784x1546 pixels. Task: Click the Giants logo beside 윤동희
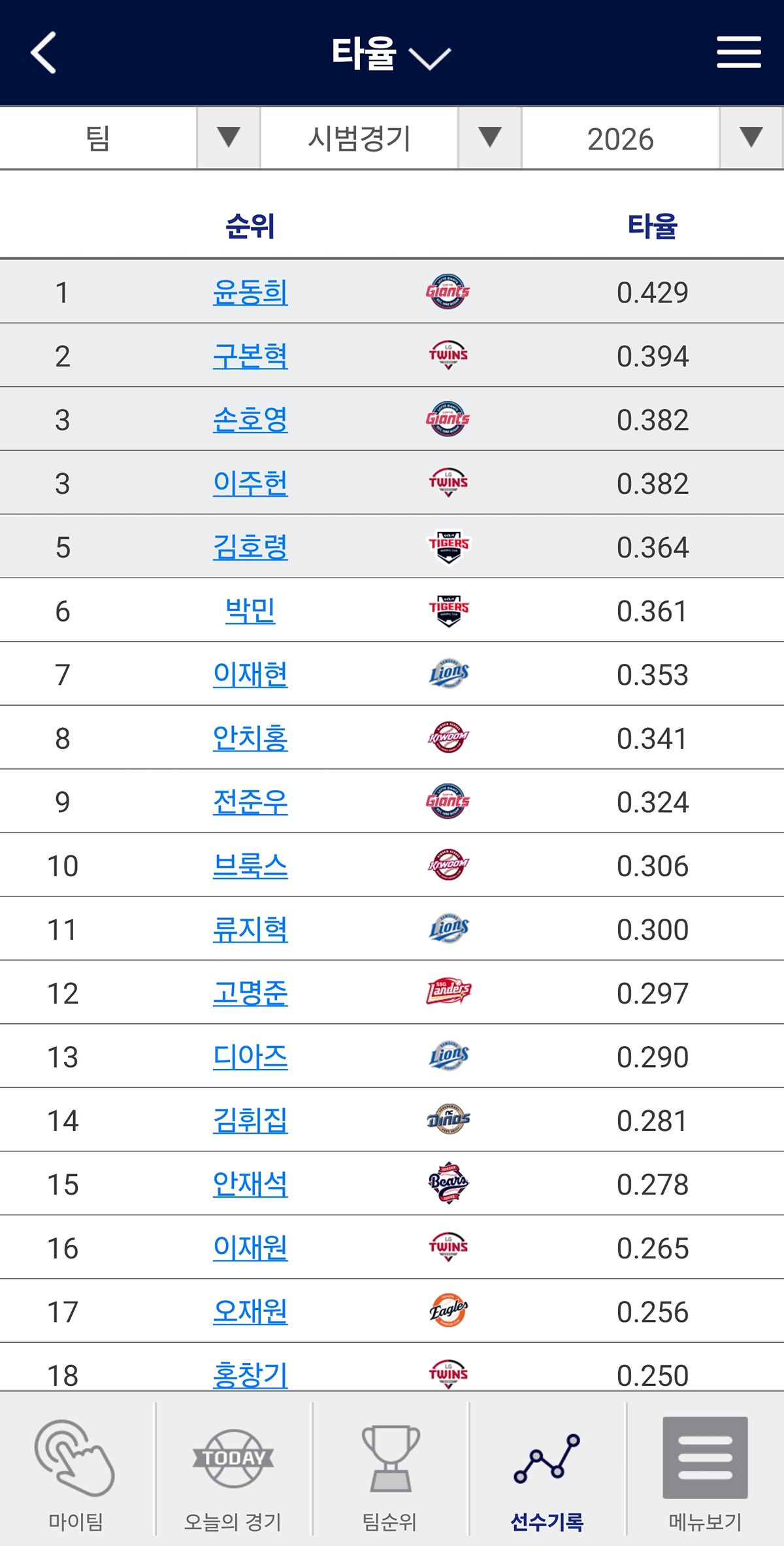click(x=448, y=291)
